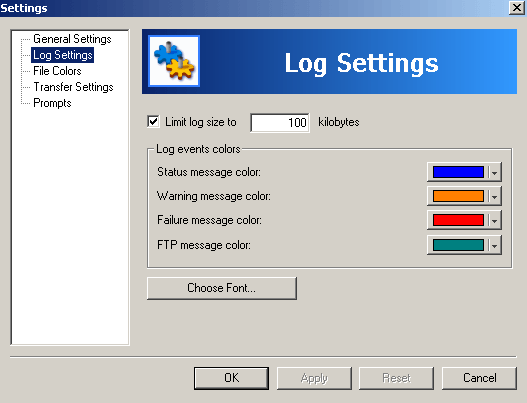Open the Failure message color dropdown arrow
Screen dimensions: 527x403
pos(494,220)
